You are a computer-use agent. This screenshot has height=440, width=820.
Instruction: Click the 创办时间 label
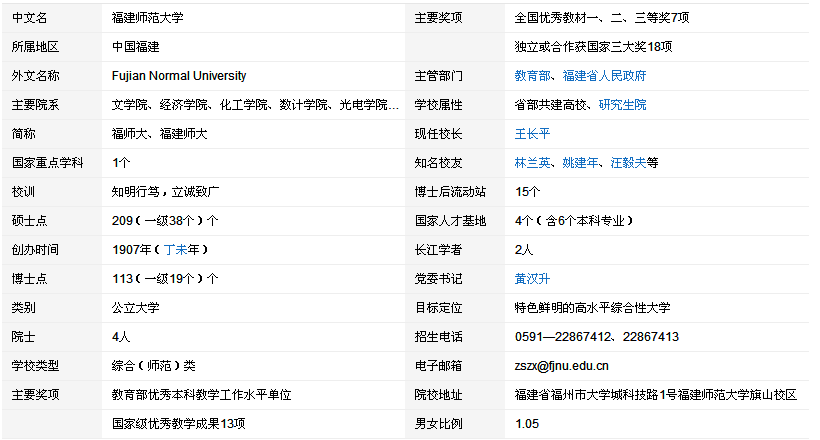pos(36,250)
